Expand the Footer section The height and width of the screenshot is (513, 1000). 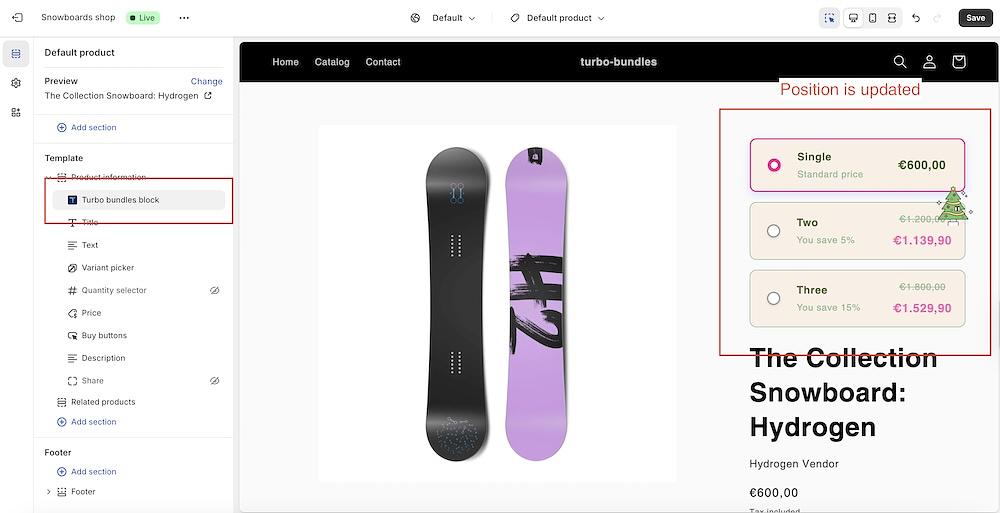49,492
